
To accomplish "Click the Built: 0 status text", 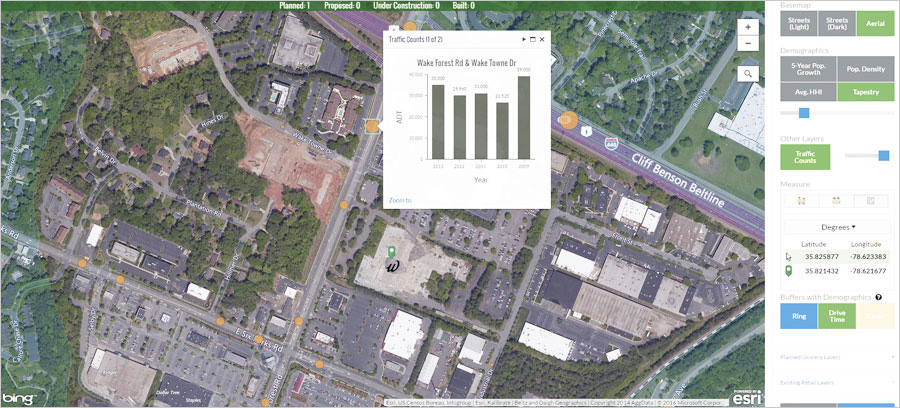I will 464,6.
